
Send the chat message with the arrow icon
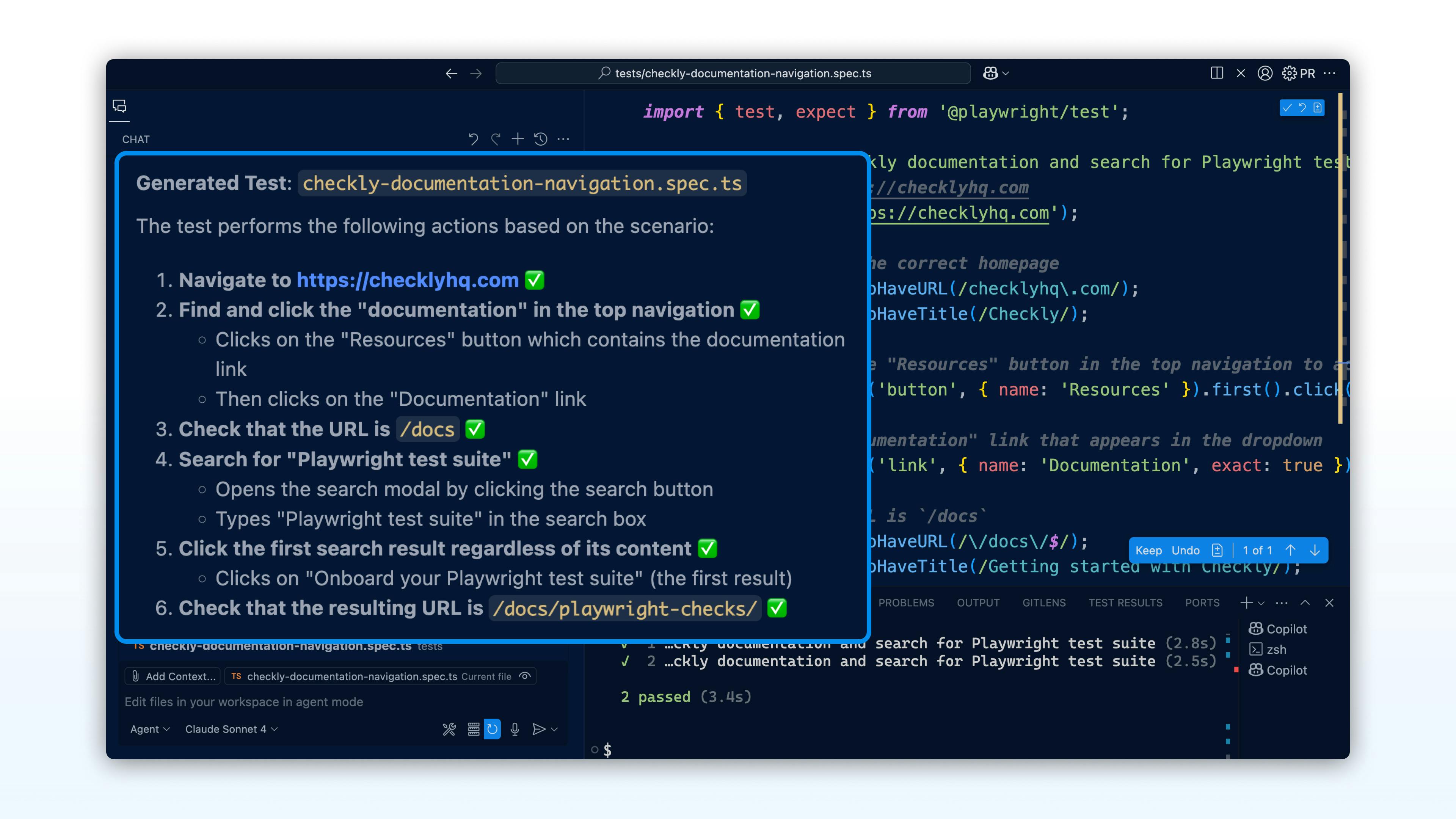click(539, 730)
